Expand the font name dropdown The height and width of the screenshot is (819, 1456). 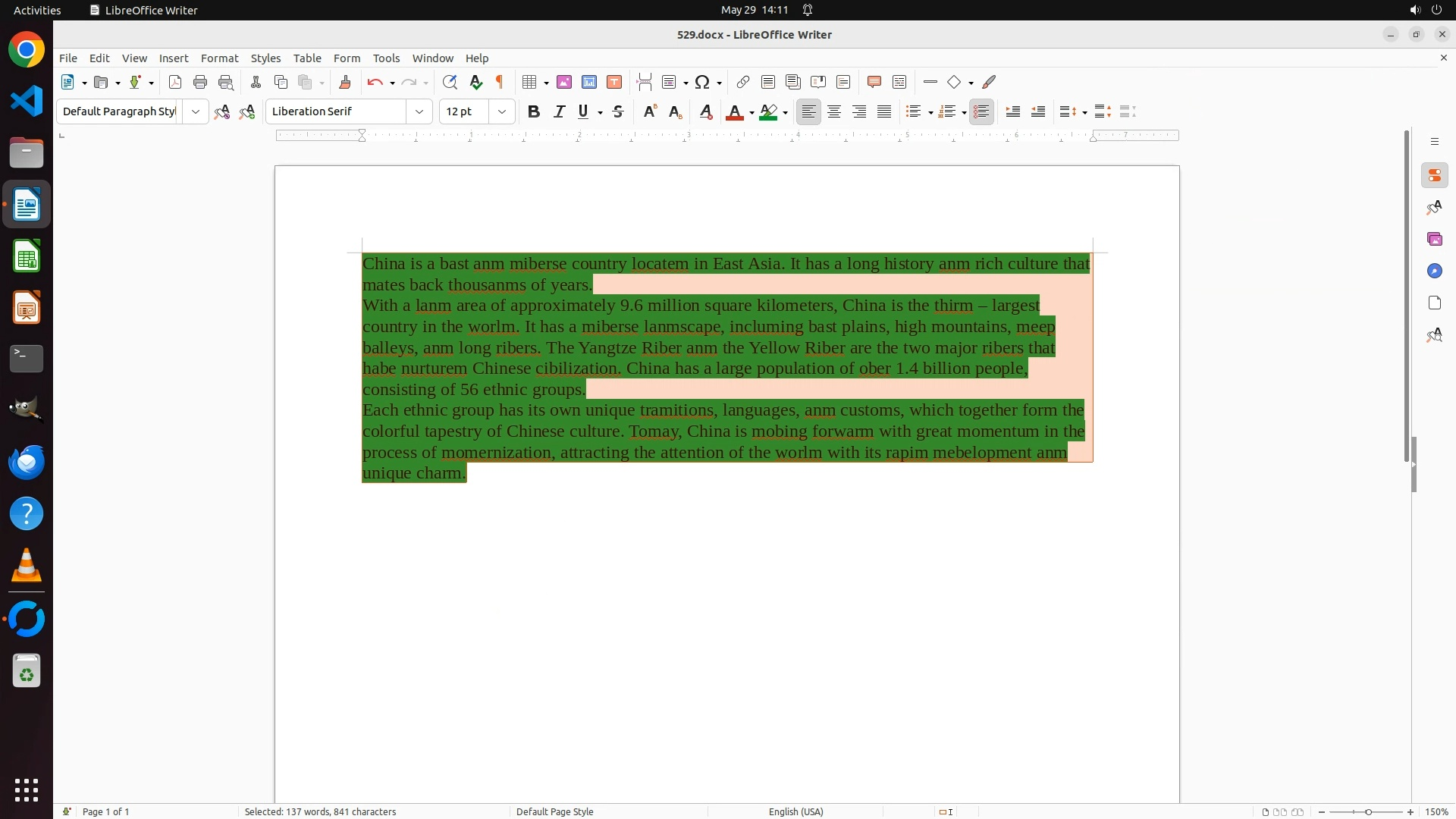click(x=419, y=111)
